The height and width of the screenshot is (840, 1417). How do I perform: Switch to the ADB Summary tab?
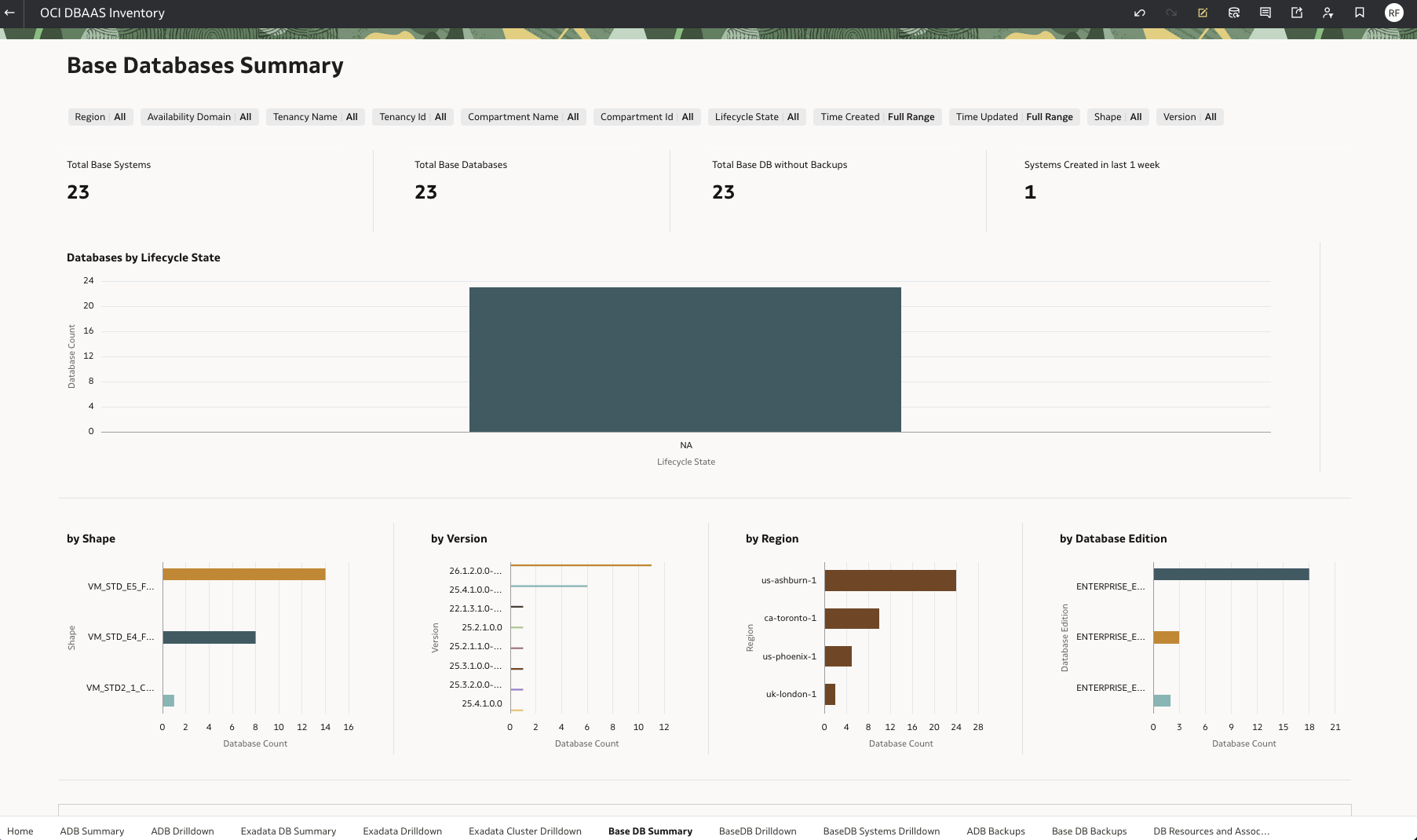coord(92,831)
